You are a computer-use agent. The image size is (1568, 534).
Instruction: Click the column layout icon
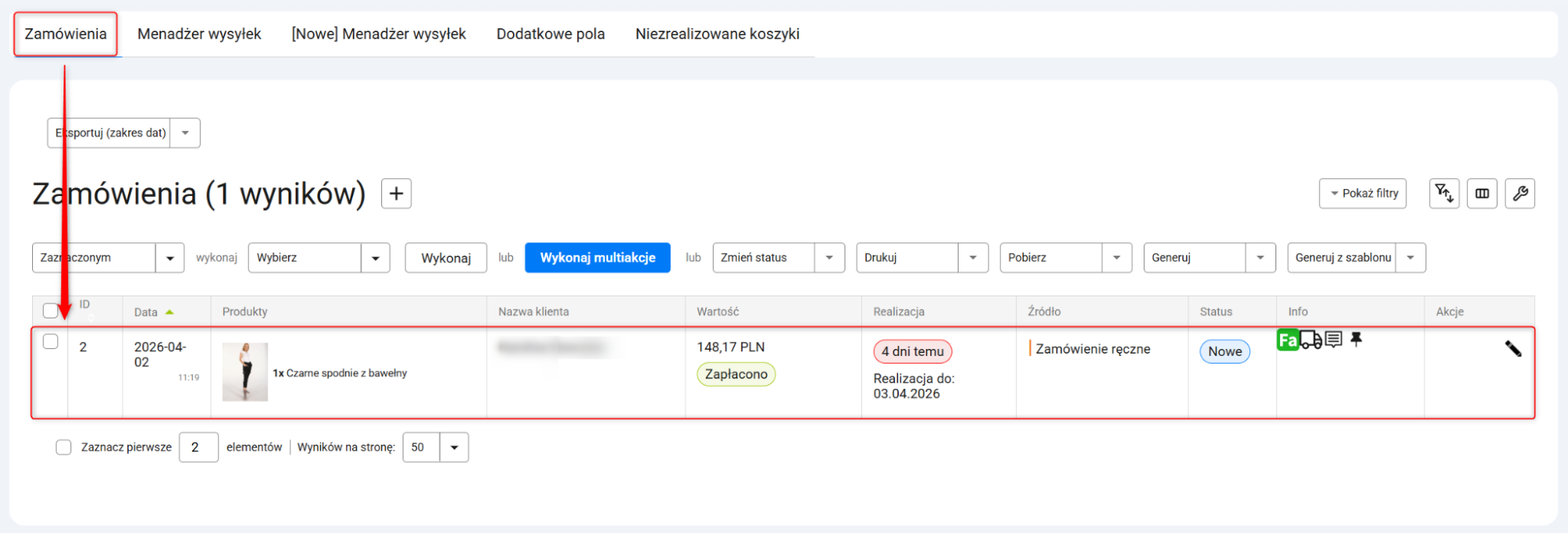pos(1482,194)
